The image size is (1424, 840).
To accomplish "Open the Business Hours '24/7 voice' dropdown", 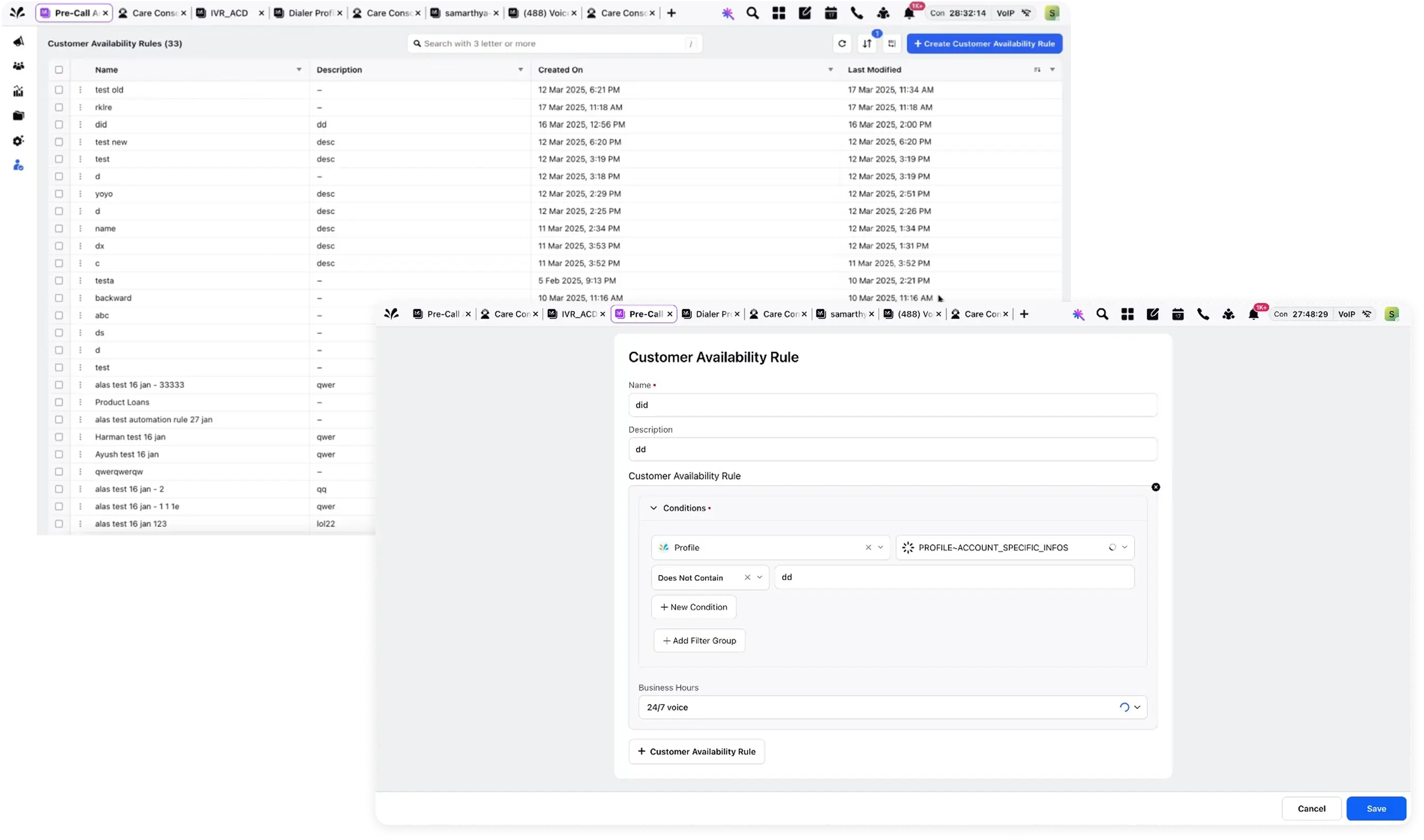I will click(x=1136, y=707).
